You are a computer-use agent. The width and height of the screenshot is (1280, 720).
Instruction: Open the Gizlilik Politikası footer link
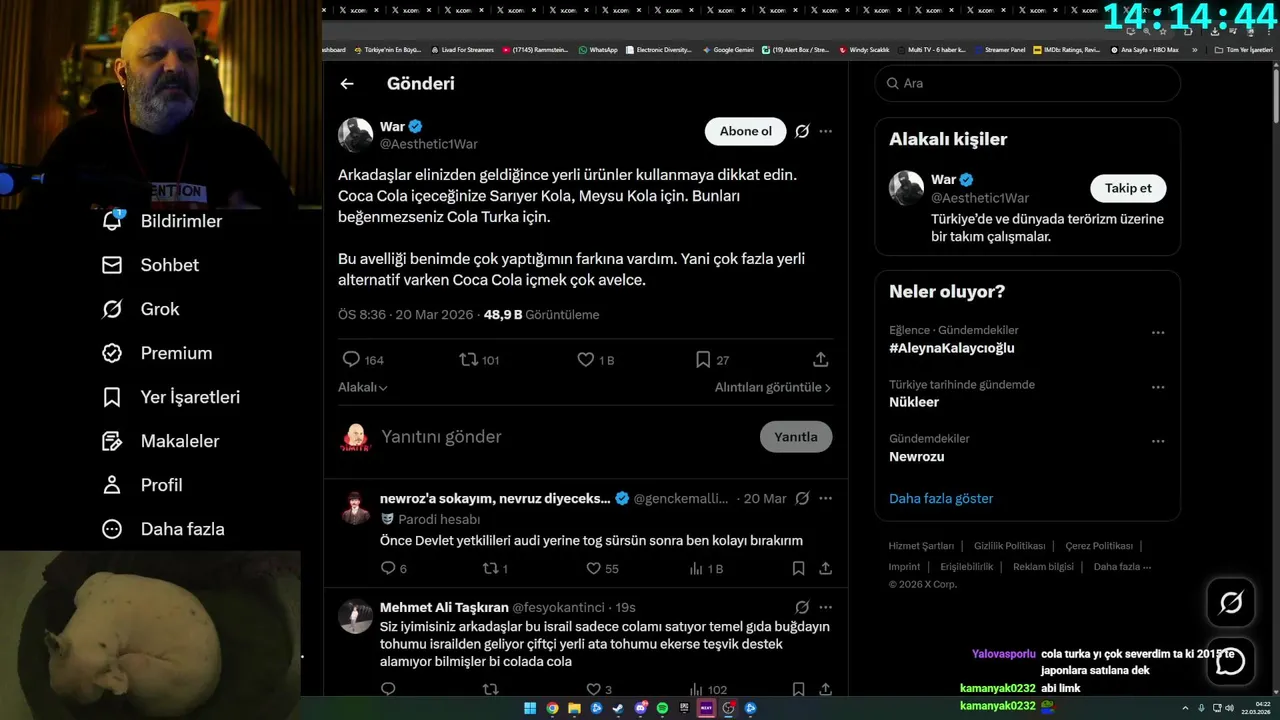click(1010, 546)
